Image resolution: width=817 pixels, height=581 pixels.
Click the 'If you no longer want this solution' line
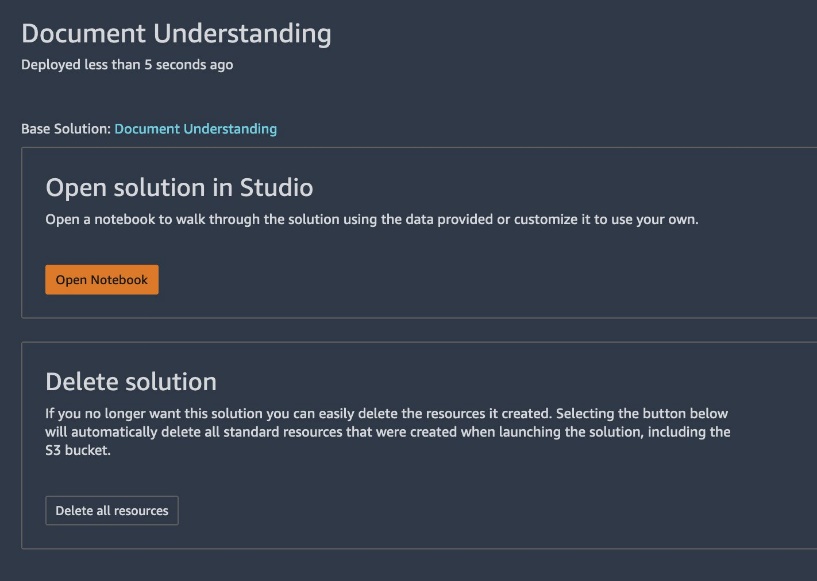[386, 414]
